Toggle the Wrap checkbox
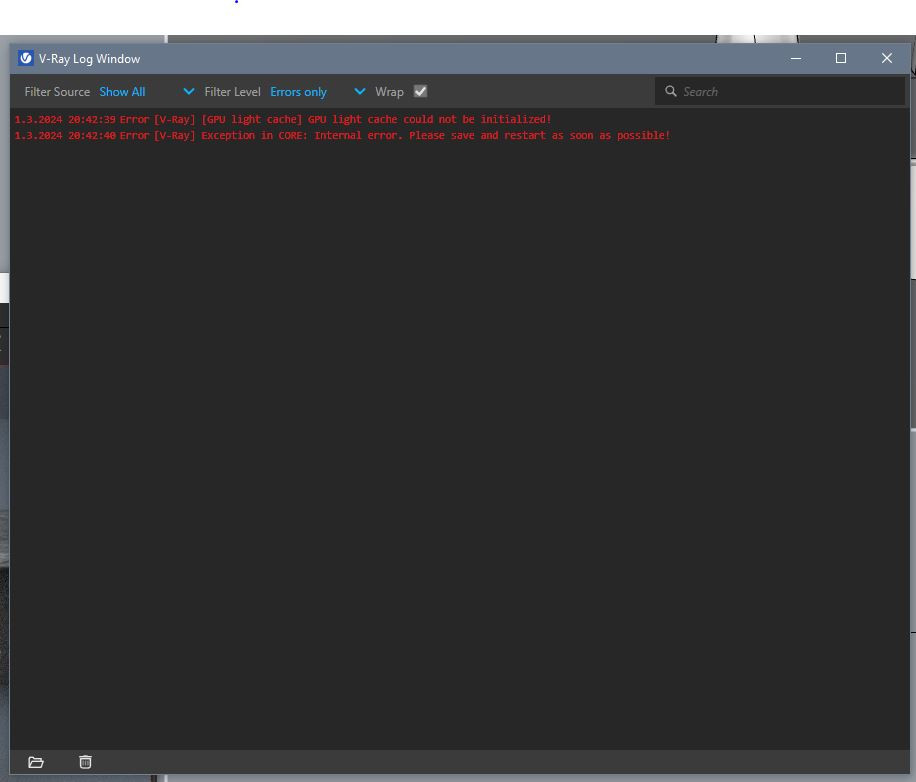 tap(420, 91)
